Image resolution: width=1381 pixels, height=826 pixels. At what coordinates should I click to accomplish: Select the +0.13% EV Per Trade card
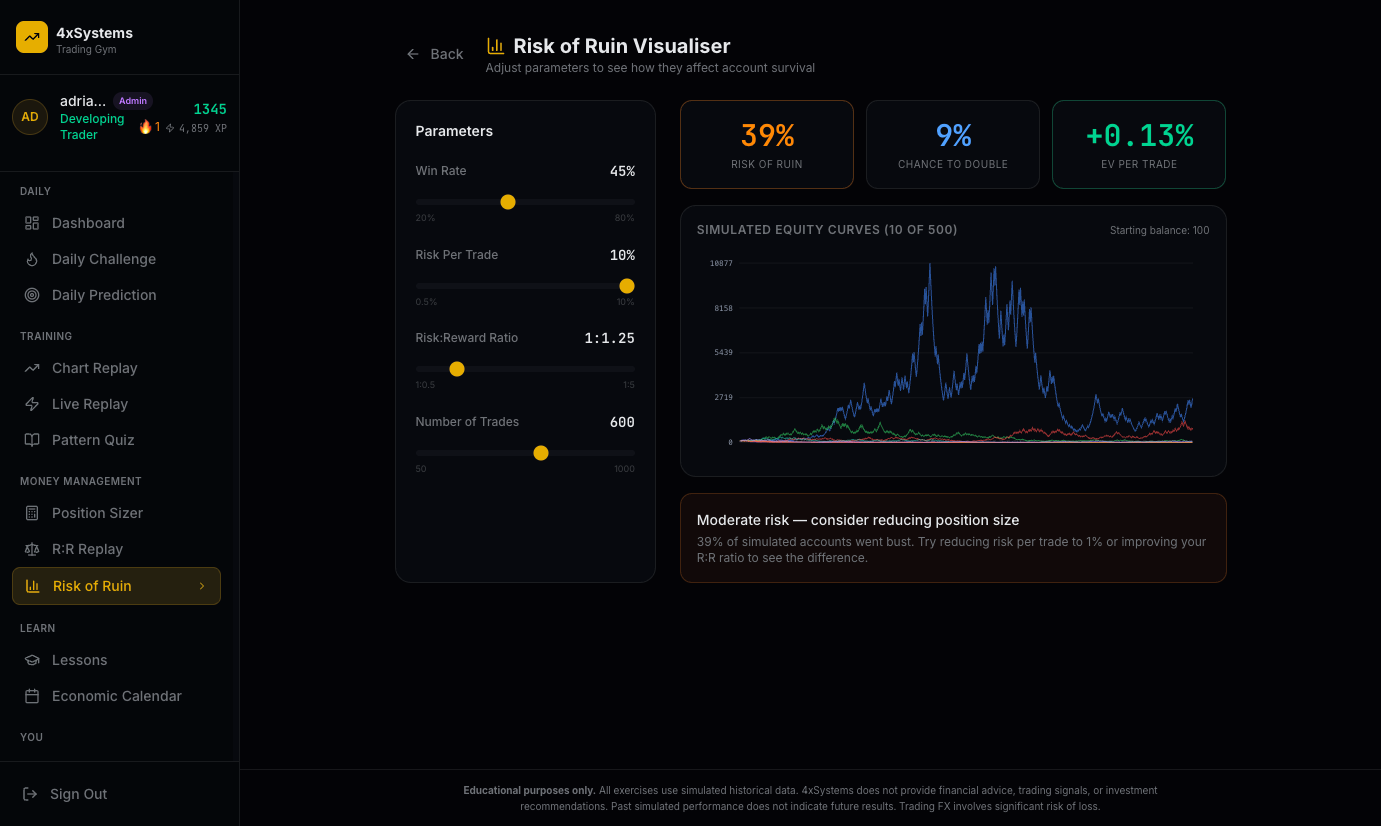1139,144
